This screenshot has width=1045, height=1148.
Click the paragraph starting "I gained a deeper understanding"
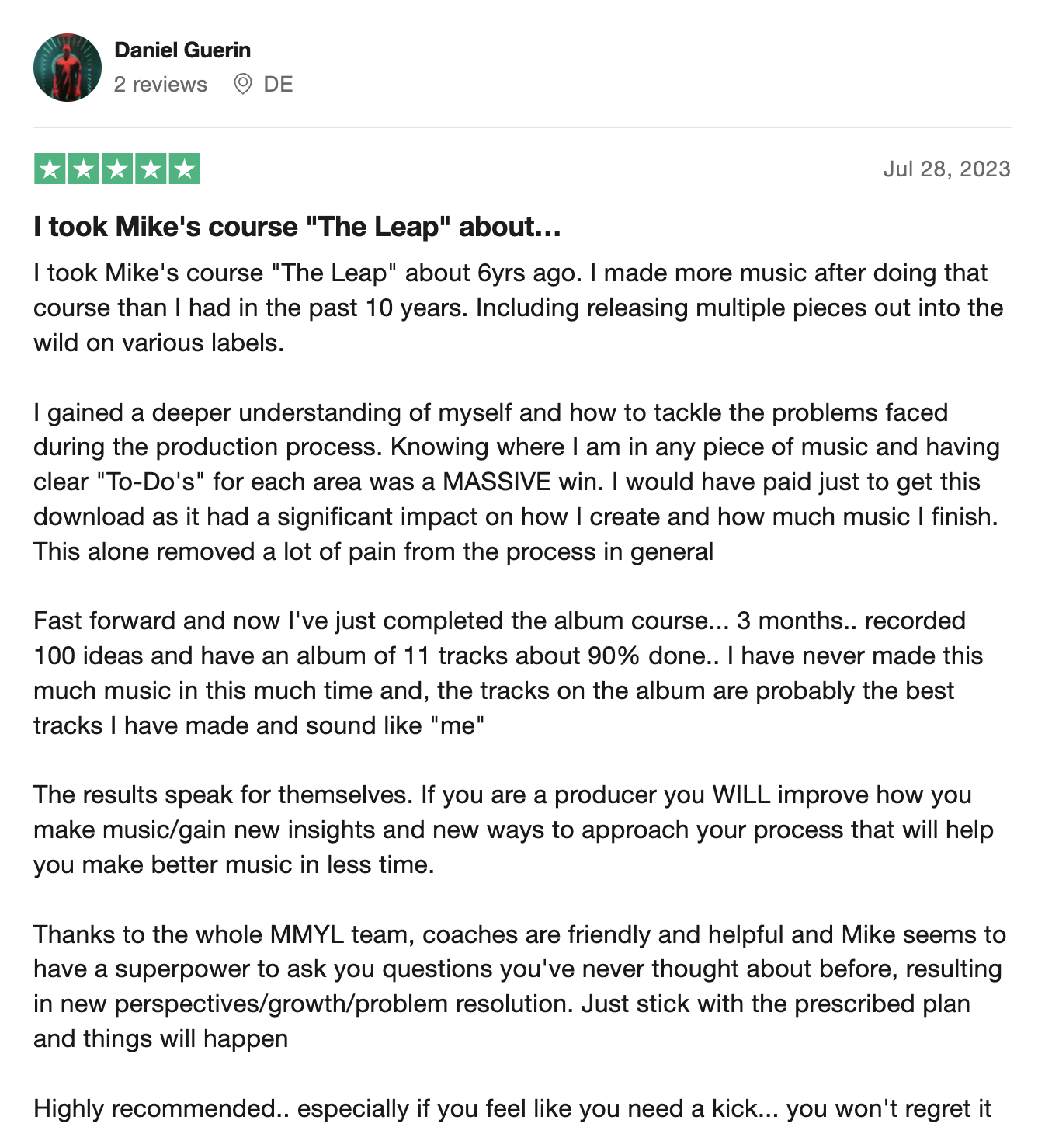tap(518, 482)
